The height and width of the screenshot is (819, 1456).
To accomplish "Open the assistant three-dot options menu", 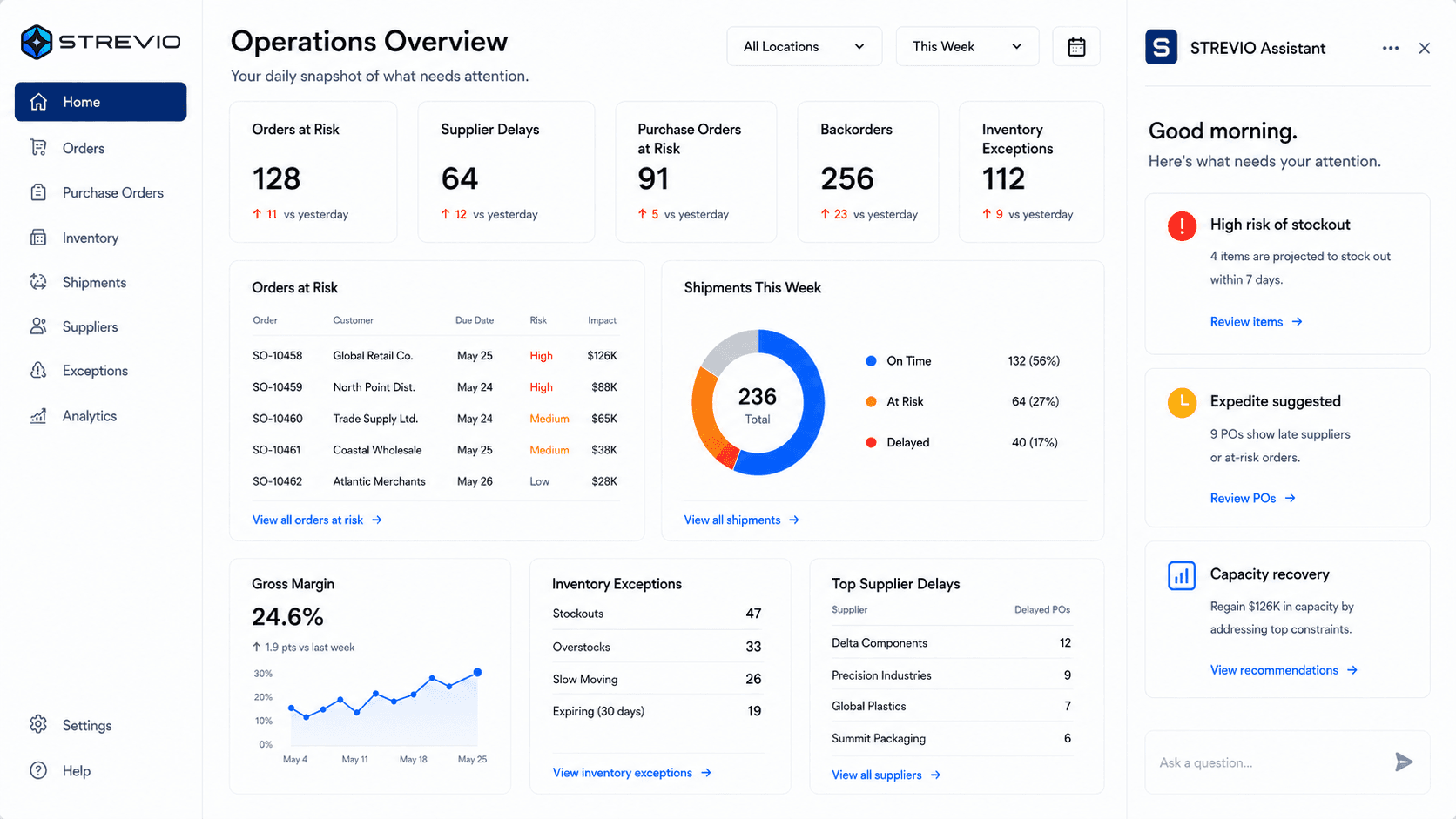I will coord(1391,48).
